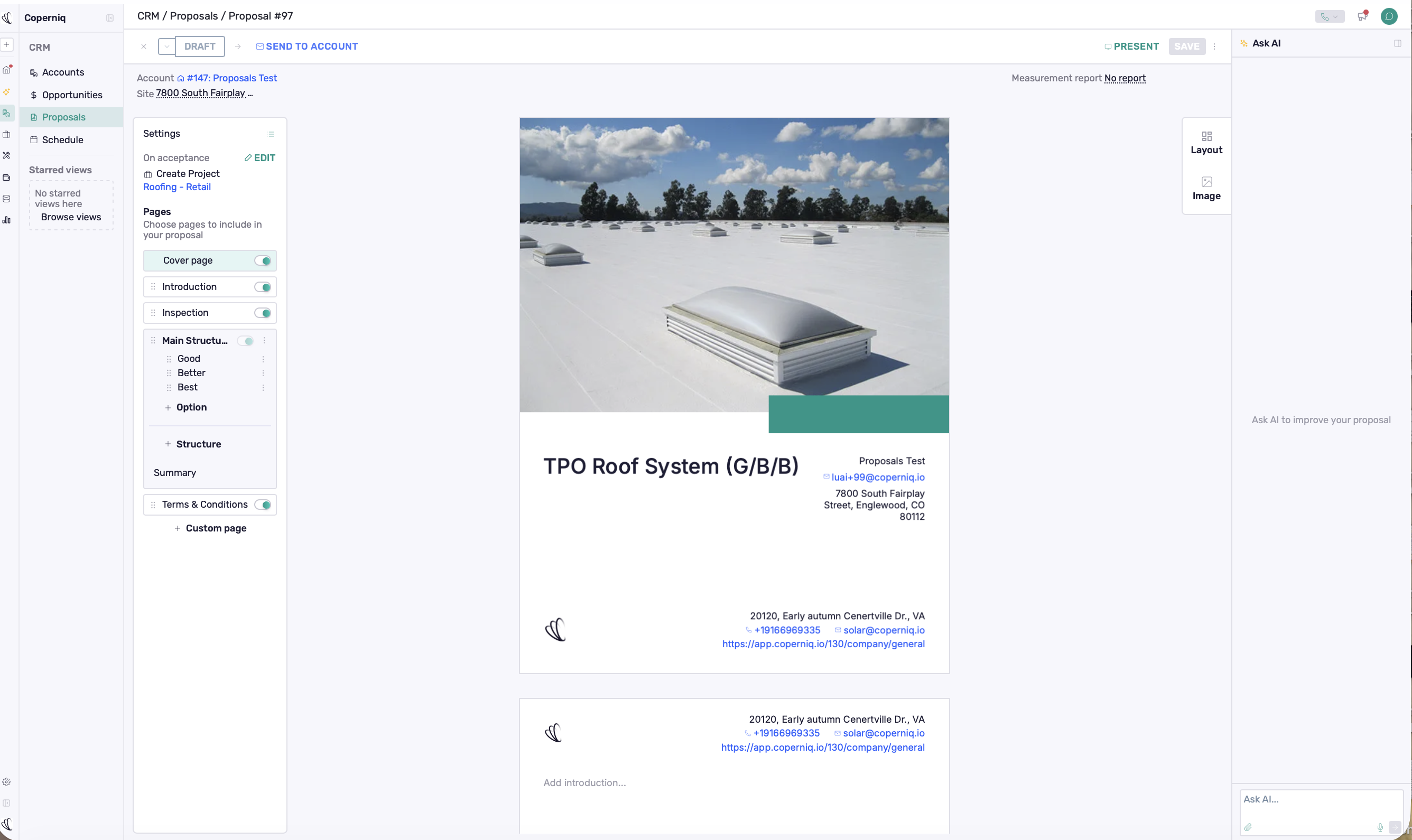Screen dimensions: 1412x840
Task: Go to Opportunities in CRM menu
Action: point(72,95)
